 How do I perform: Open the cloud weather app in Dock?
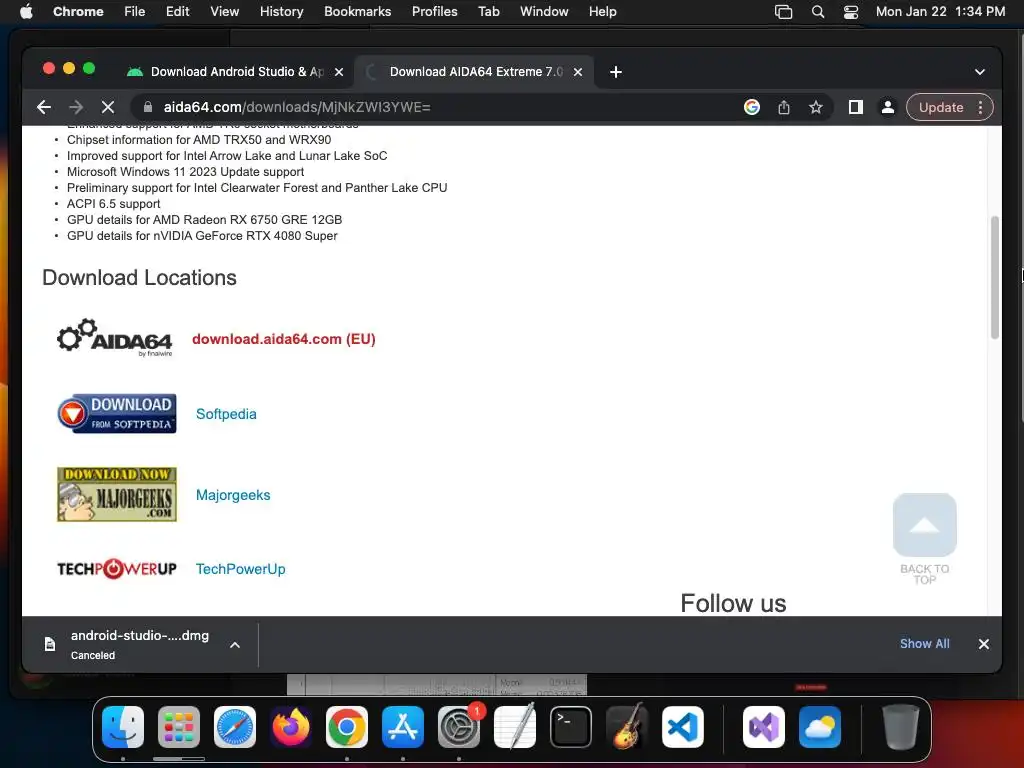click(820, 727)
